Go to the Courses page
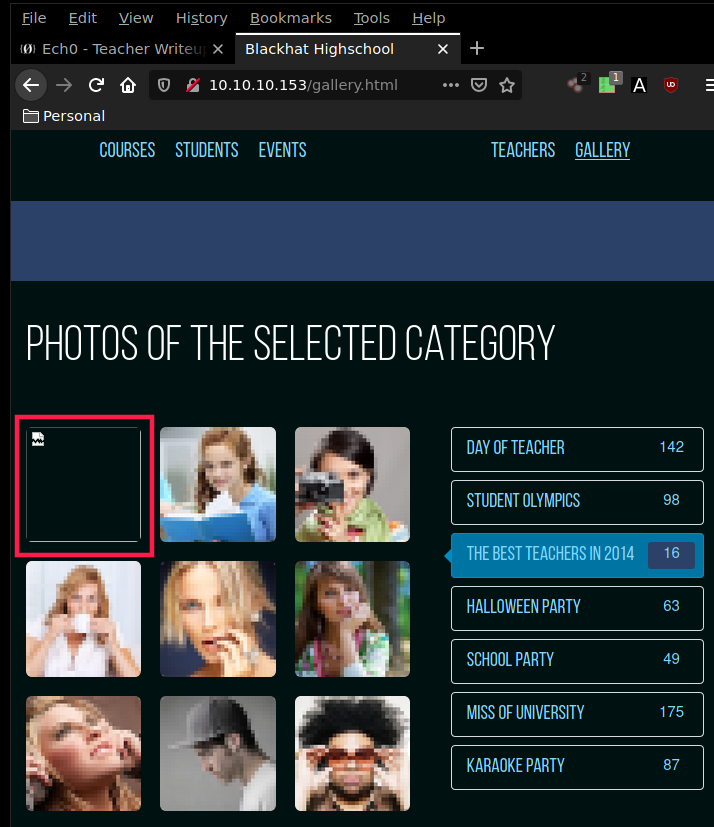This screenshot has width=714, height=827. click(x=127, y=150)
